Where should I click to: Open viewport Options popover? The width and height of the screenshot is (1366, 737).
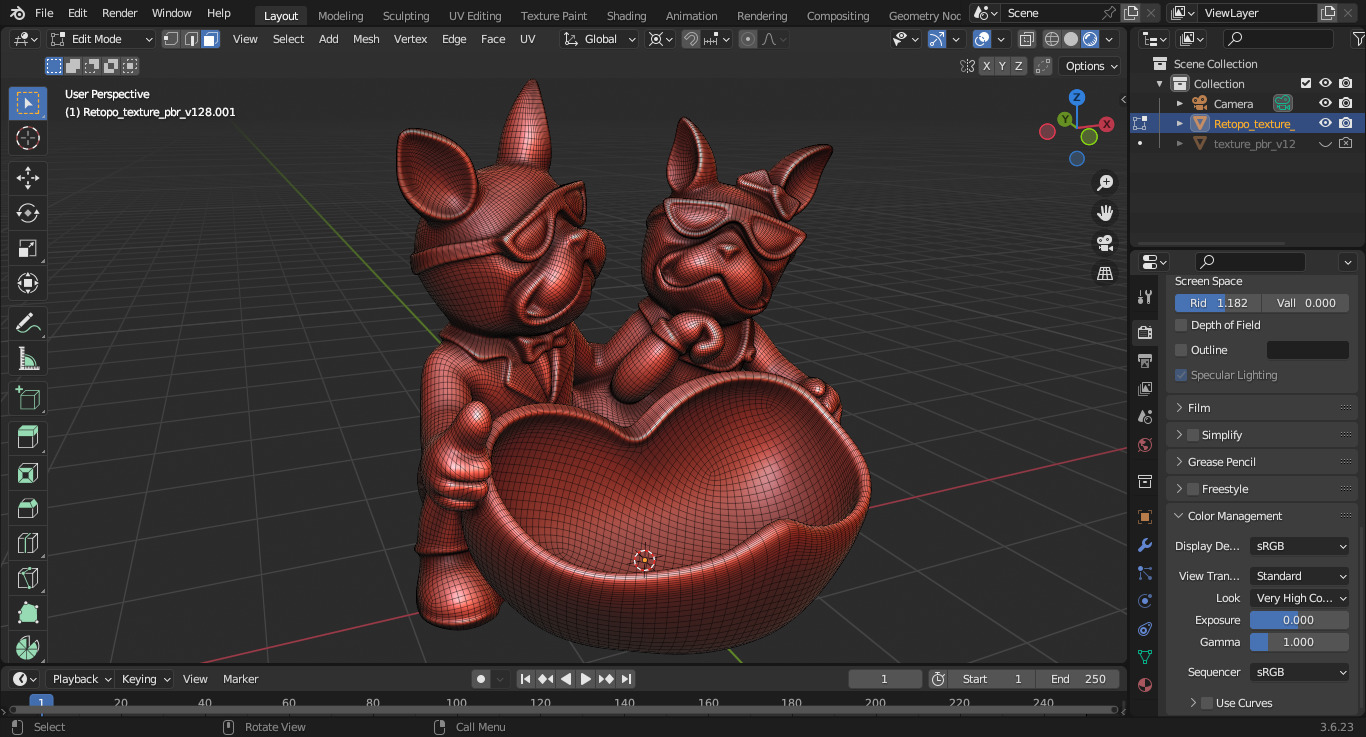click(1091, 66)
